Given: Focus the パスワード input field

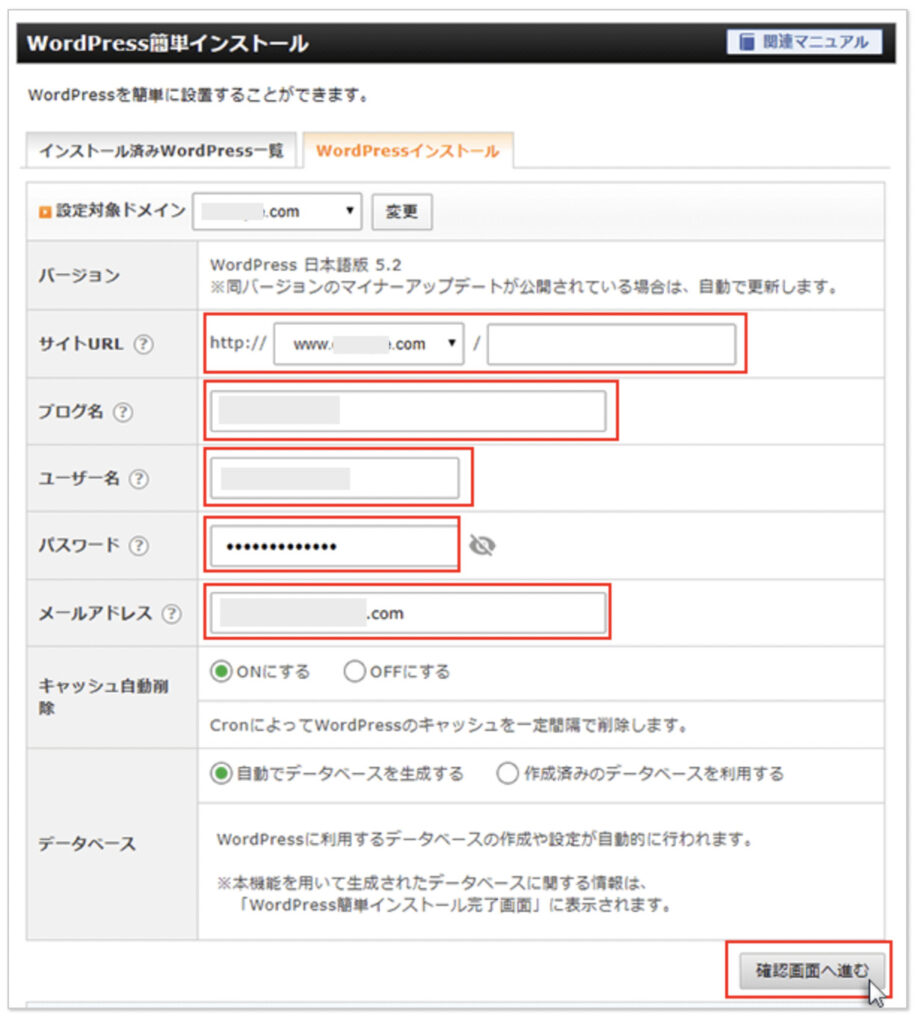Looking at the screenshot, I should [x=334, y=546].
